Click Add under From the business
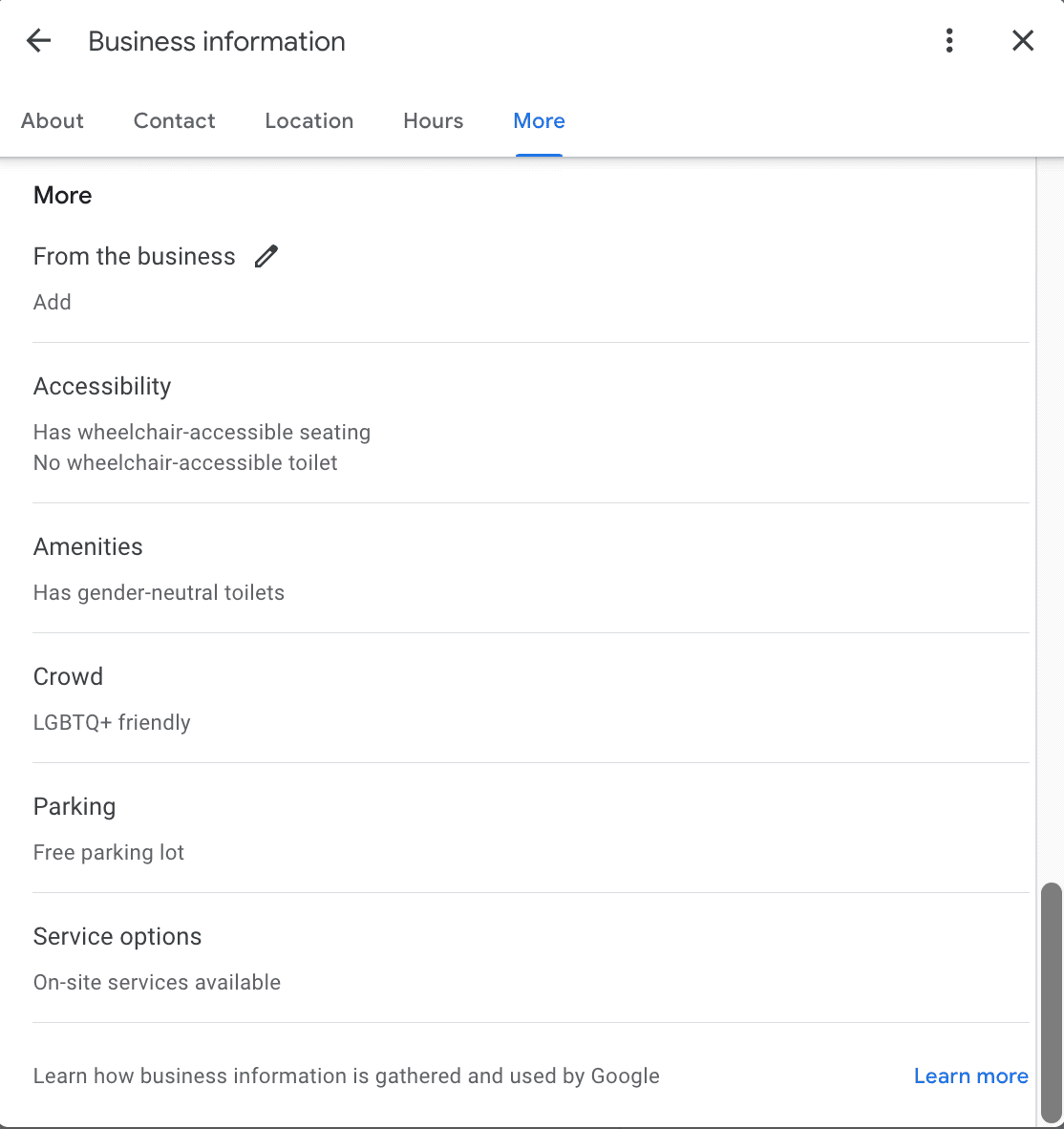Viewport: 1064px width, 1129px height. tap(53, 302)
